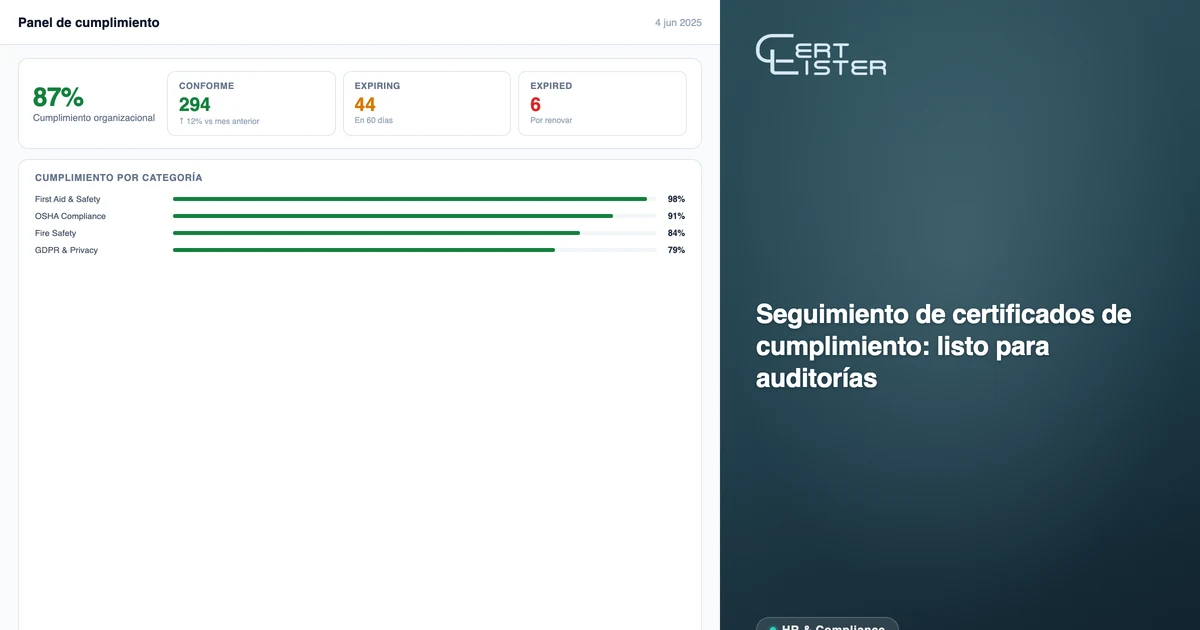Click the 12% vs mes anterior text

pyautogui.click(x=219, y=121)
